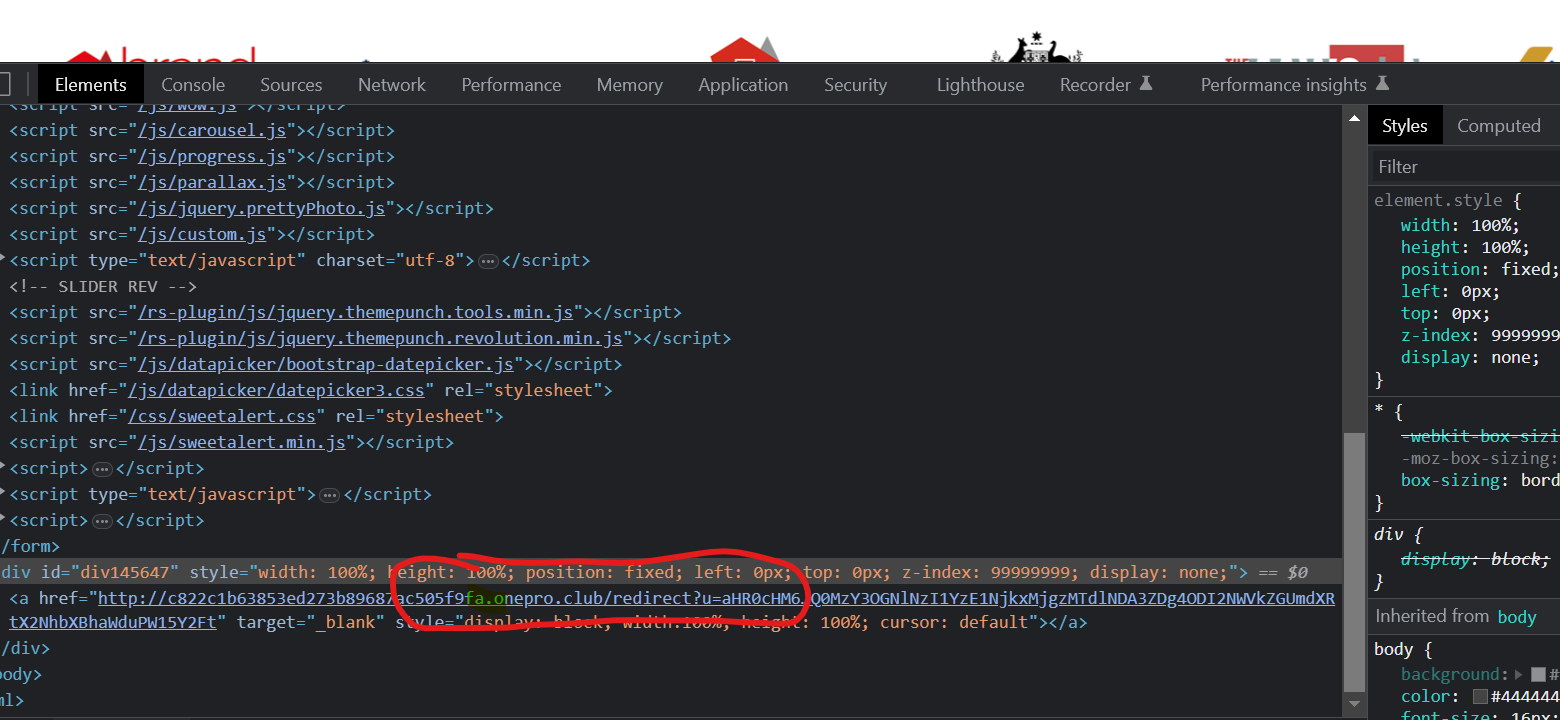Viewport: 1560px width, 720px height.
Task: Open the Console tab
Action: pyautogui.click(x=193, y=85)
